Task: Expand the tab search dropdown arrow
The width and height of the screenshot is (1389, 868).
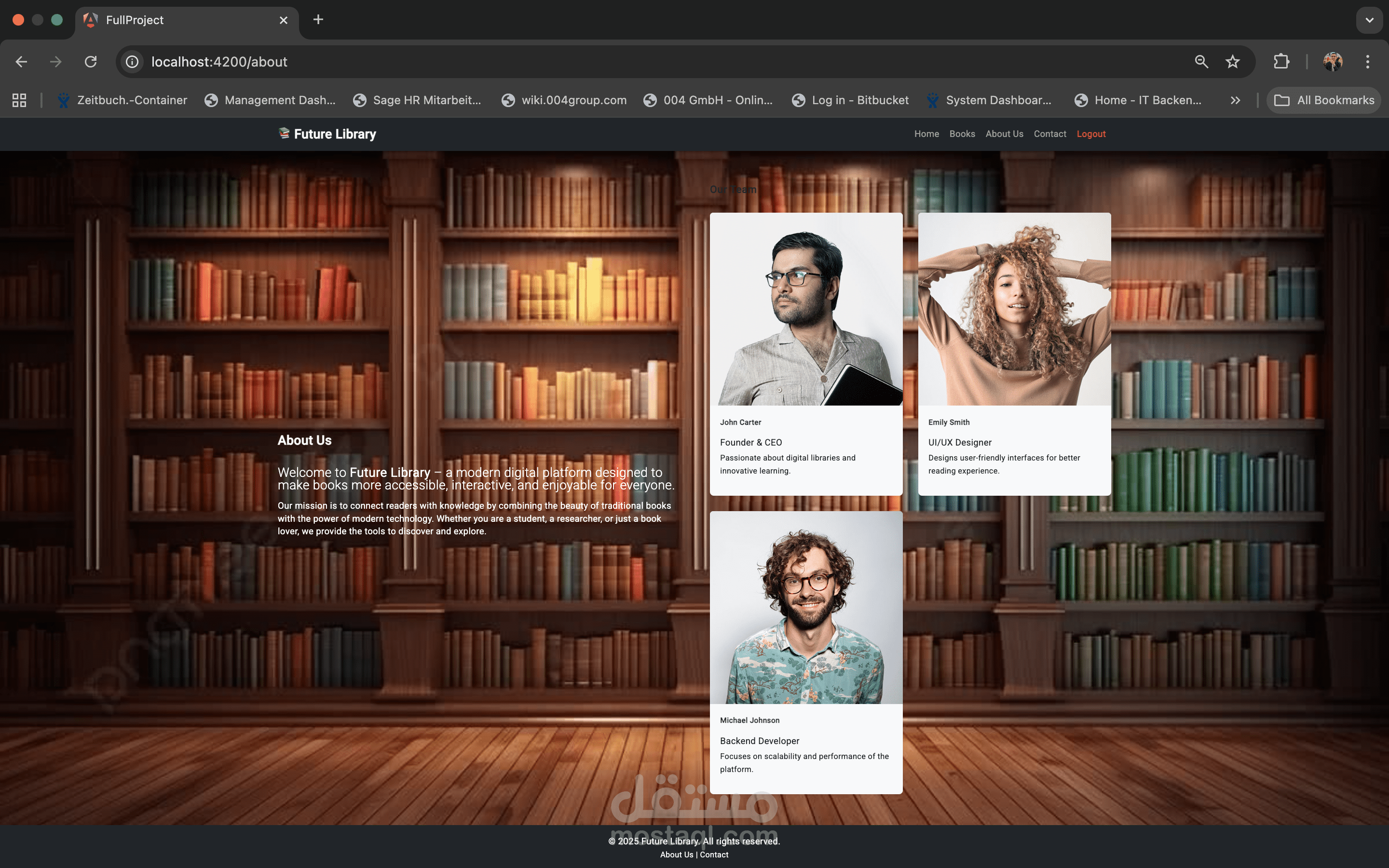Action: (1369, 20)
